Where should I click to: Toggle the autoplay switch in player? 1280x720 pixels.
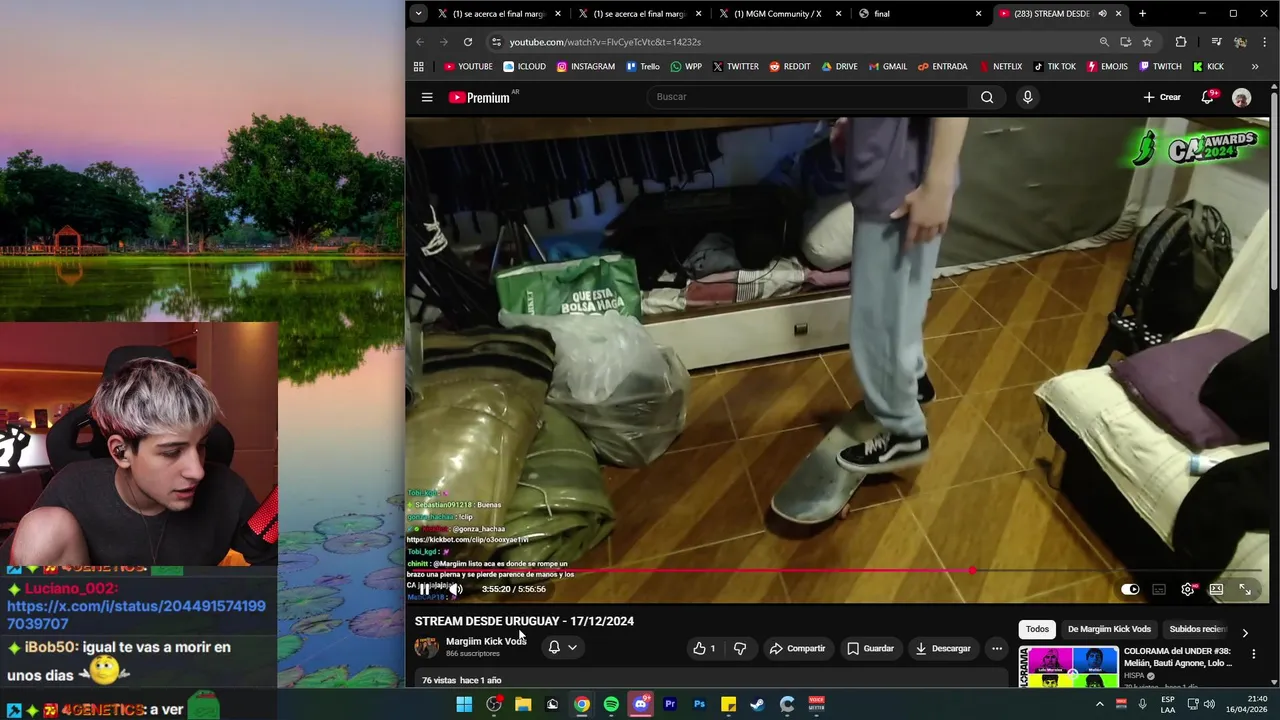pos(1130,589)
